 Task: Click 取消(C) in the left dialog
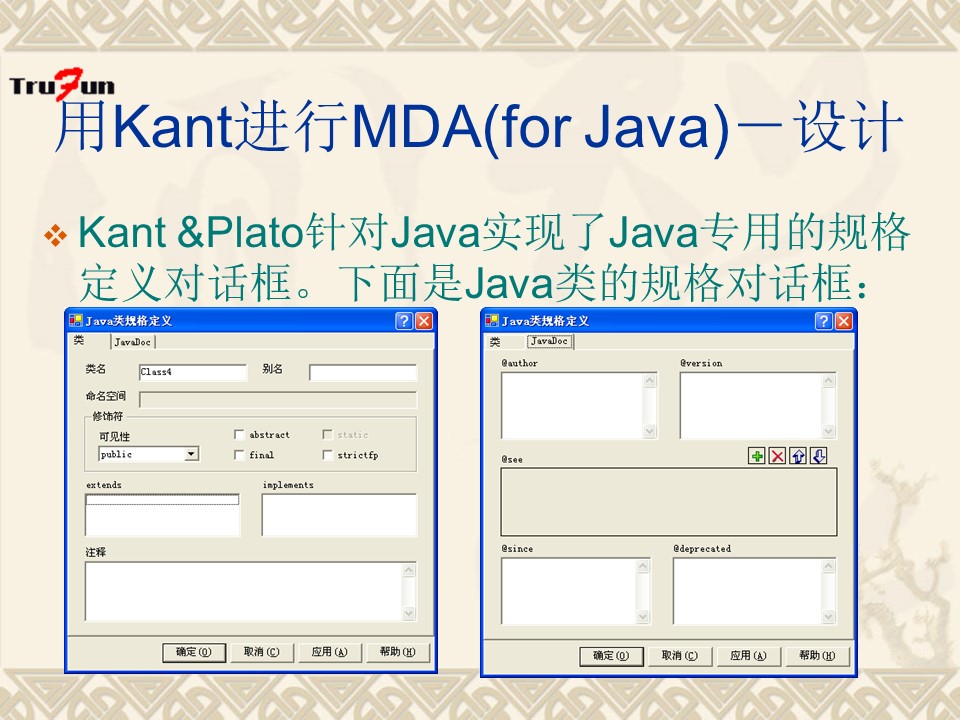(261, 652)
